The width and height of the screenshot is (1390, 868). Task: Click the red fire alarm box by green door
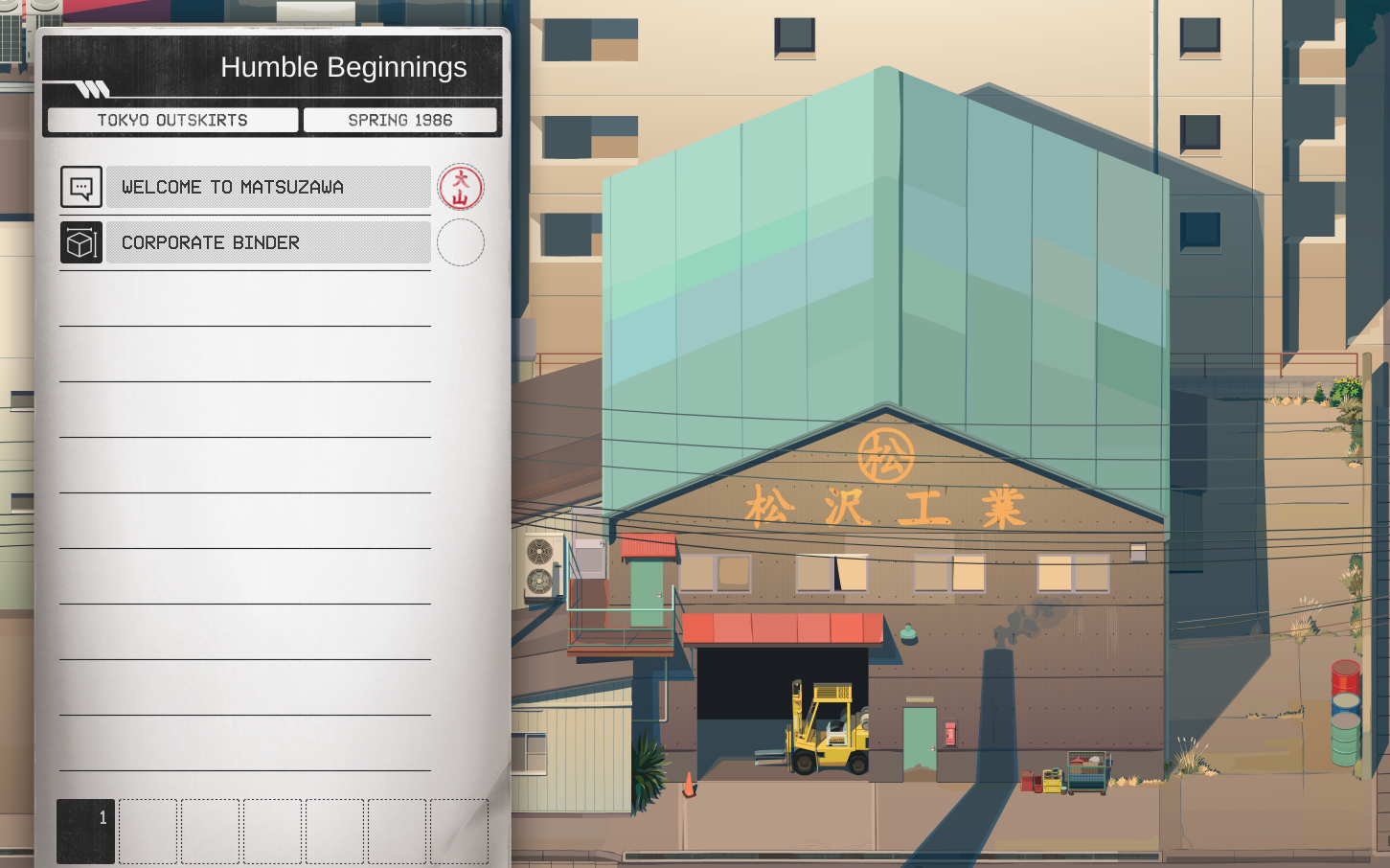click(950, 734)
